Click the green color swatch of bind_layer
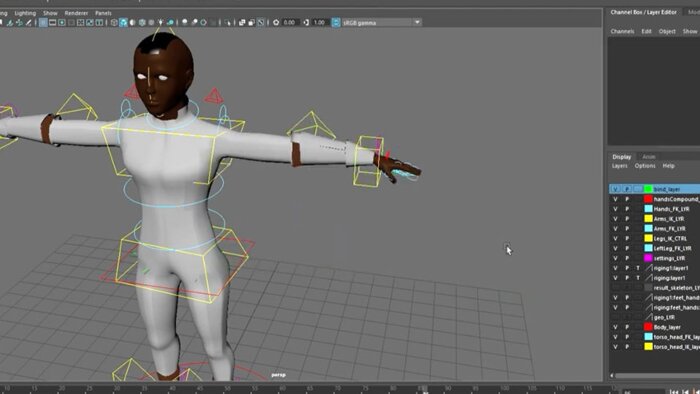The height and width of the screenshot is (394, 700). coord(648,189)
